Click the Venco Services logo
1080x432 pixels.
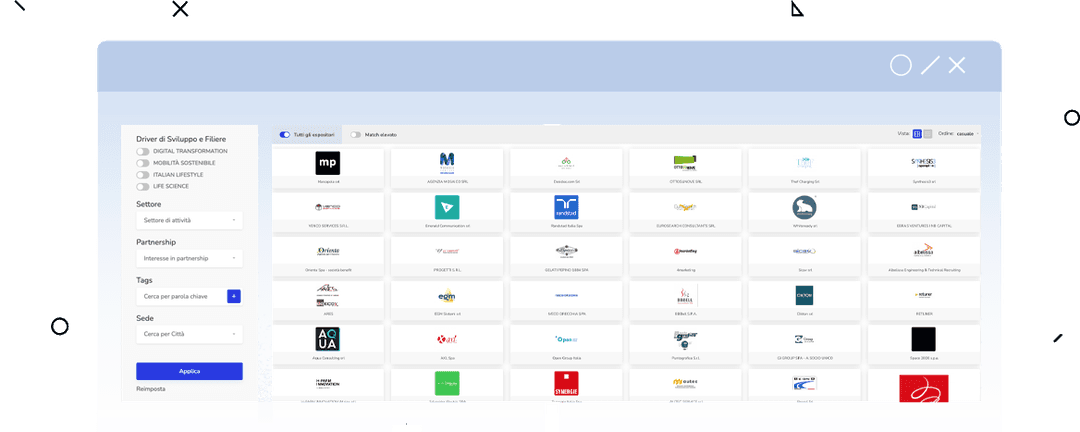coord(328,207)
